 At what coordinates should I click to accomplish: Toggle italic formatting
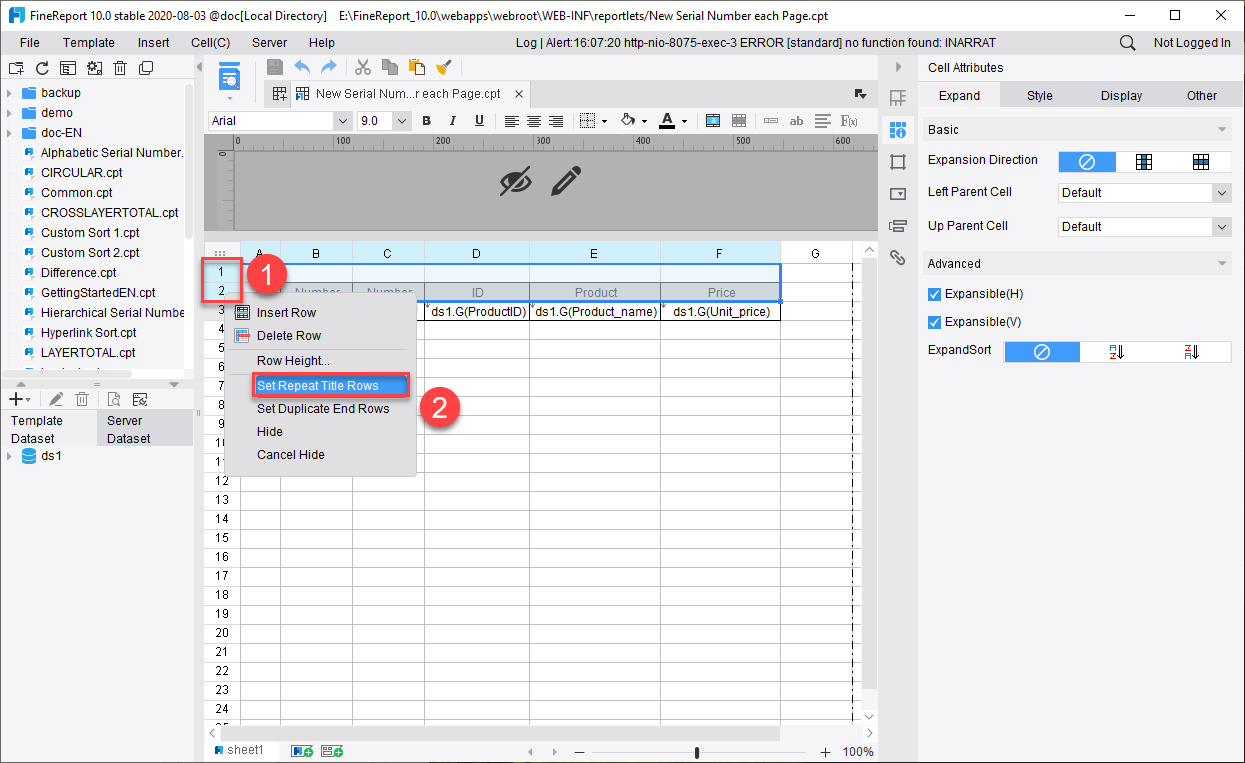click(x=453, y=121)
